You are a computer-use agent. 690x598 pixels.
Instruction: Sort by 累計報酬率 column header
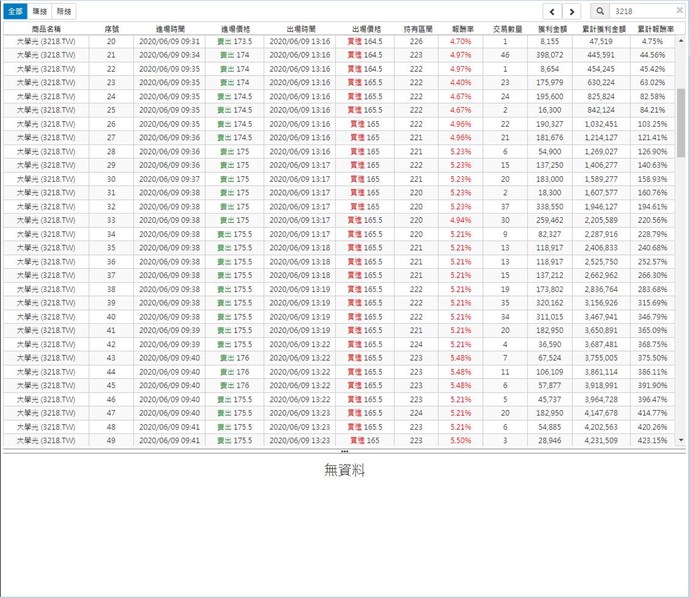652,30
